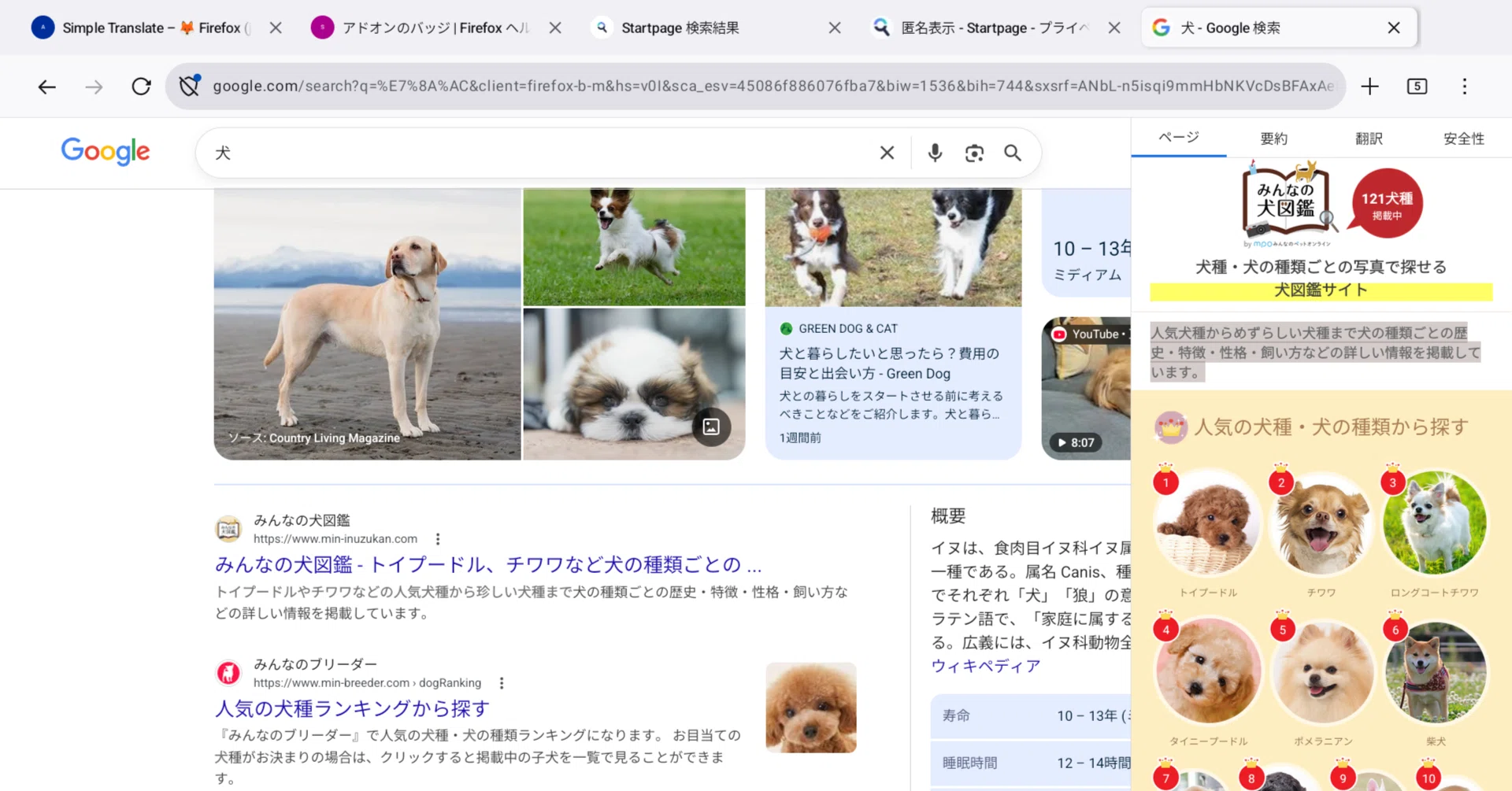Select rank 2 チワワ in side panel
This screenshot has height=791, width=1512.
[1321, 531]
